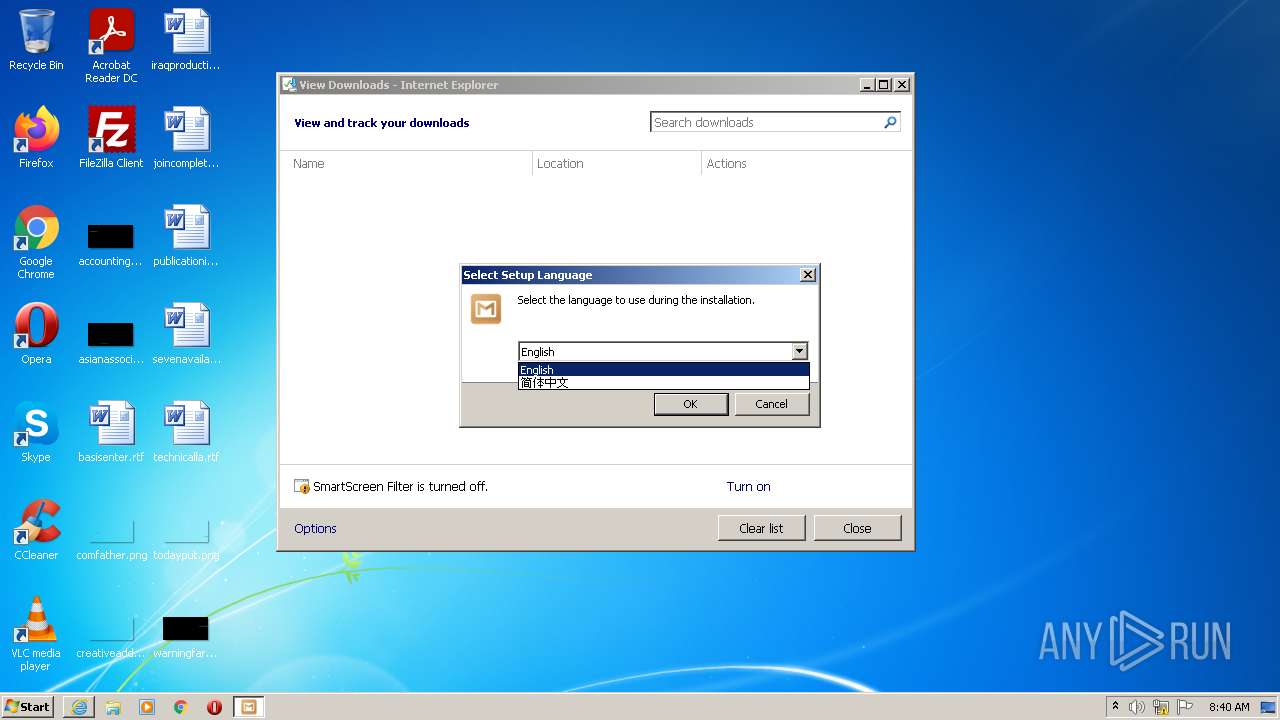Viewport: 1280px width, 720px height.
Task: Open Options link in View Downloads
Action: pyautogui.click(x=315, y=528)
